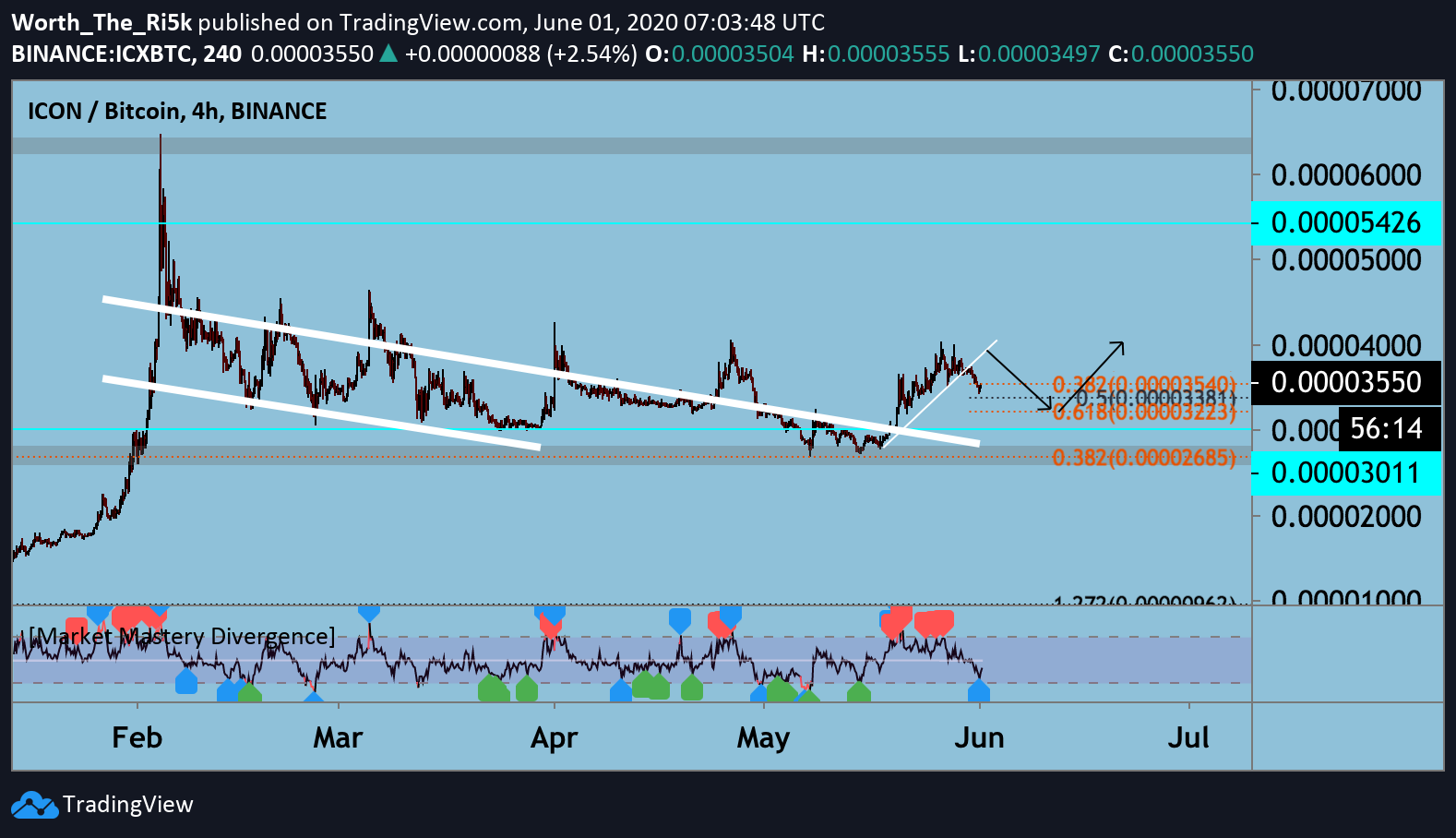Click the 0.00005000 price axis label
This screenshot has width=1456, height=838.
1346,259
